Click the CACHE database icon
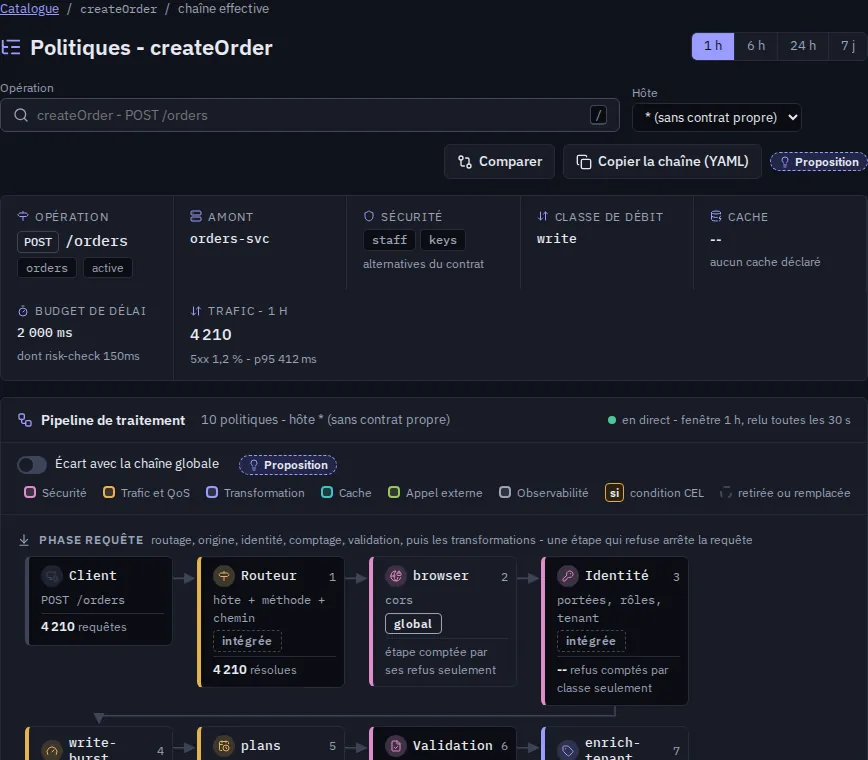The width and height of the screenshot is (868, 760). (x=716, y=216)
